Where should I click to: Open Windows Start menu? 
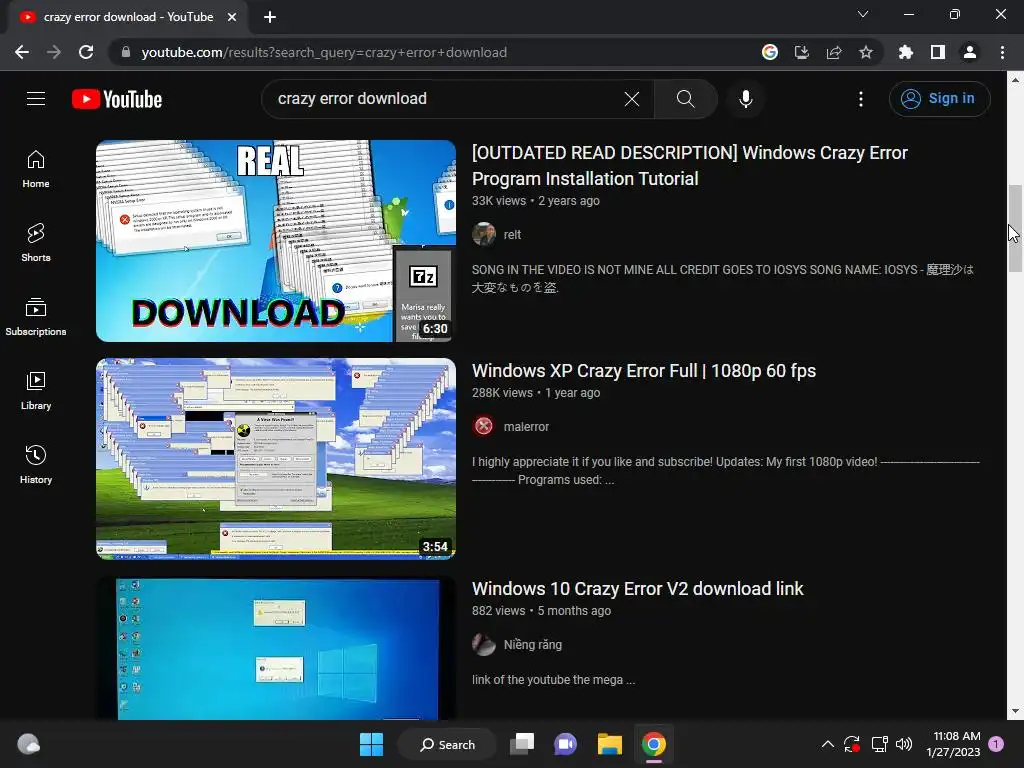(x=372, y=744)
